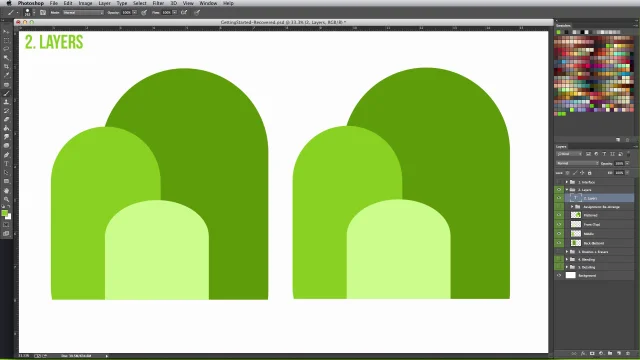
Task: Open the Filter menu
Action: tap(158, 3)
